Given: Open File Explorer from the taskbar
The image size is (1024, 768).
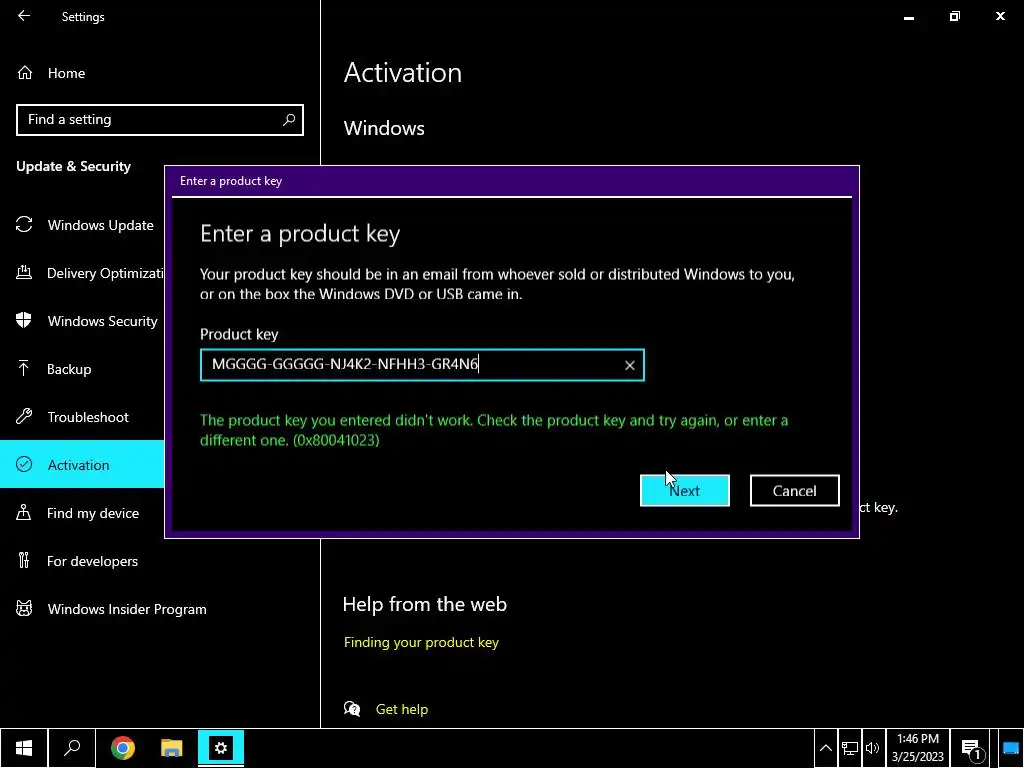Looking at the screenshot, I should coord(172,748).
